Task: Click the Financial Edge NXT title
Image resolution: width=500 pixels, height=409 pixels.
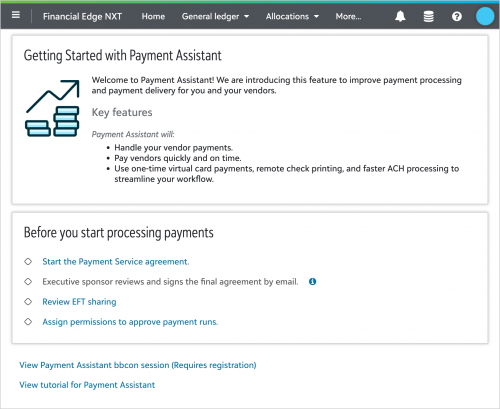Action: (x=82, y=16)
